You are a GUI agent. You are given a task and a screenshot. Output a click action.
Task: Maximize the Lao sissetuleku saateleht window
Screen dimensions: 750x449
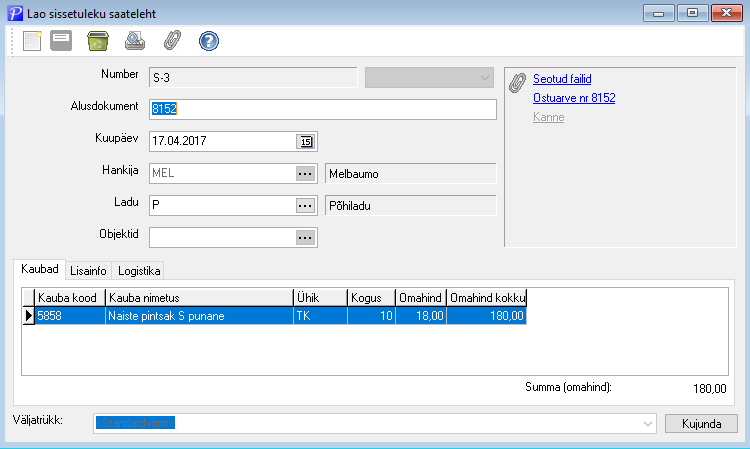coord(692,13)
